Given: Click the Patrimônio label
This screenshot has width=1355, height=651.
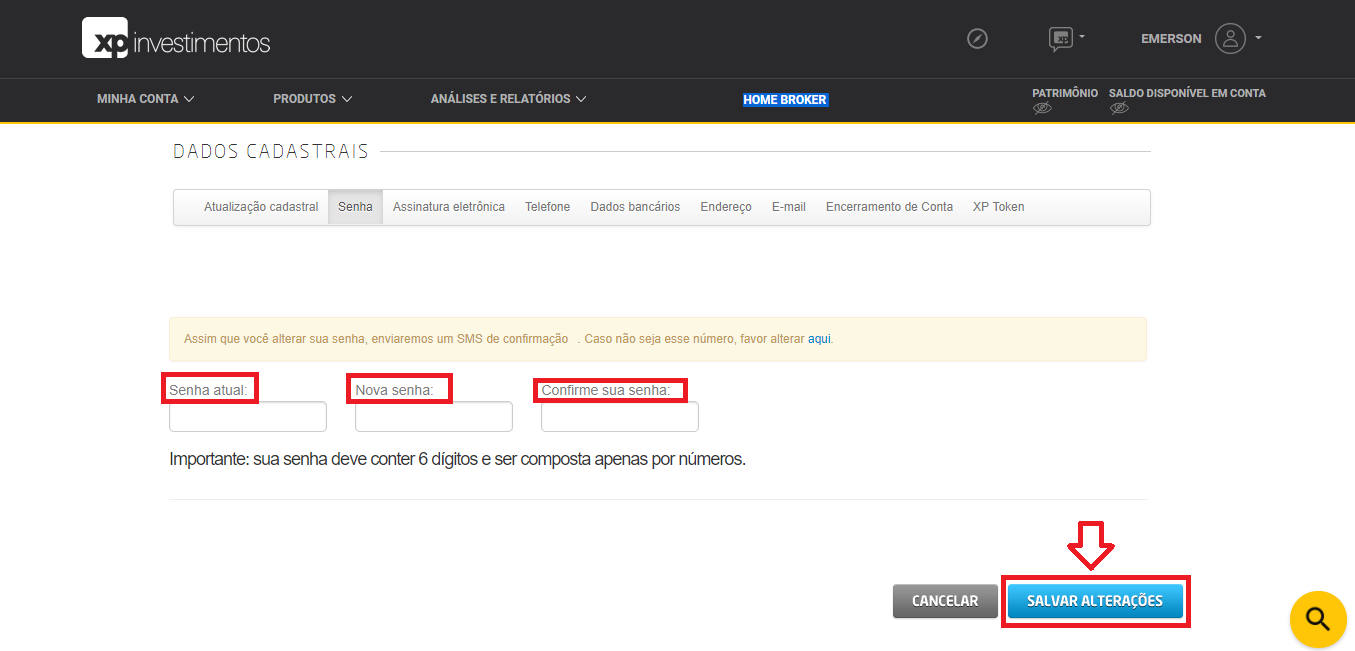Looking at the screenshot, I should [1065, 93].
